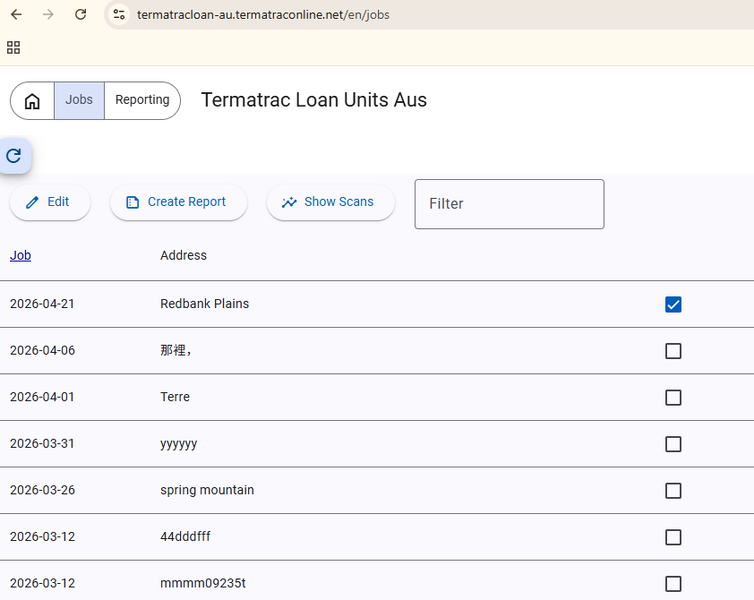Focus the Filter input field
Screen dimensions: 754x600
click(509, 204)
